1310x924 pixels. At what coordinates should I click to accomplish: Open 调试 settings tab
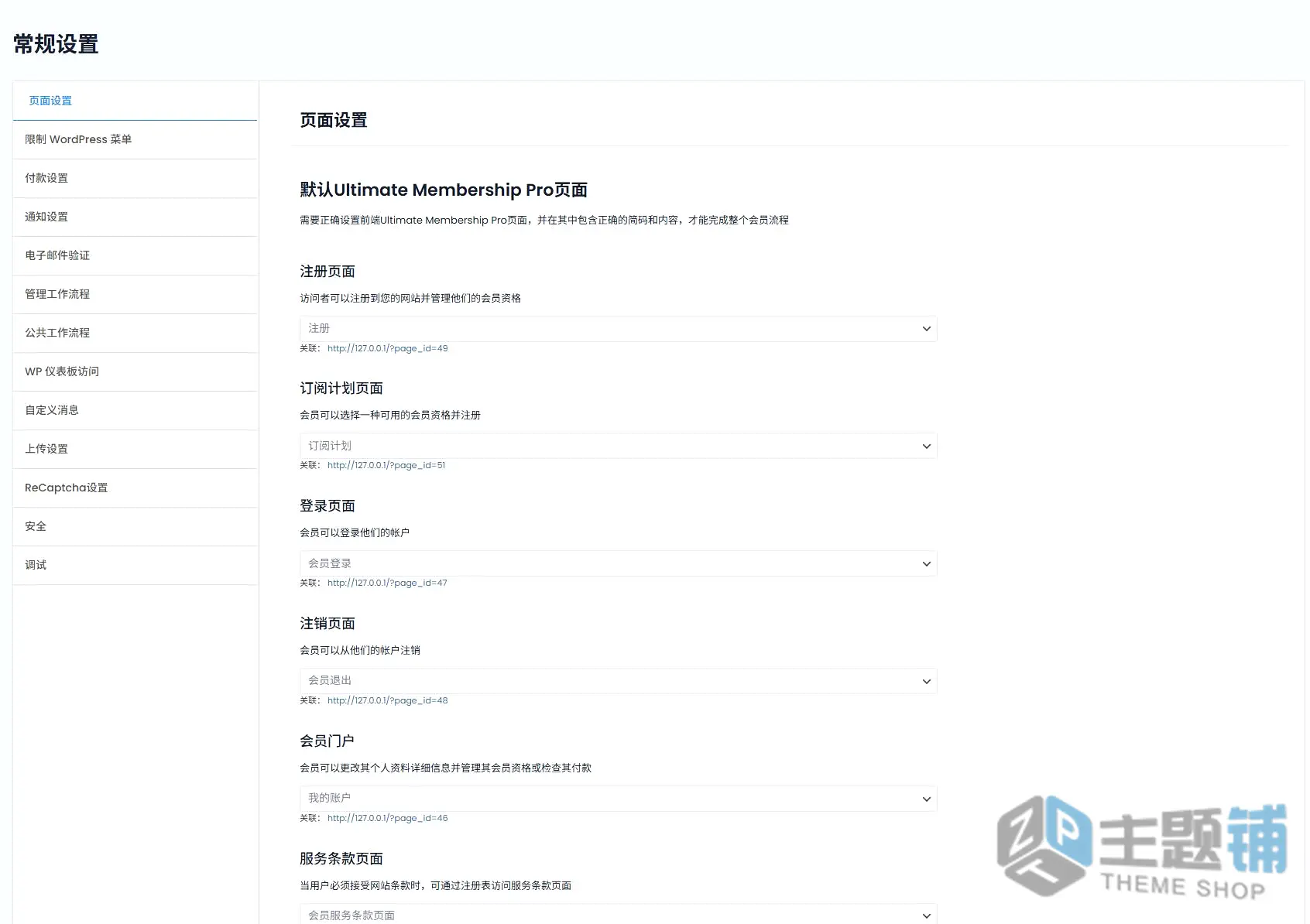[135, 565]
